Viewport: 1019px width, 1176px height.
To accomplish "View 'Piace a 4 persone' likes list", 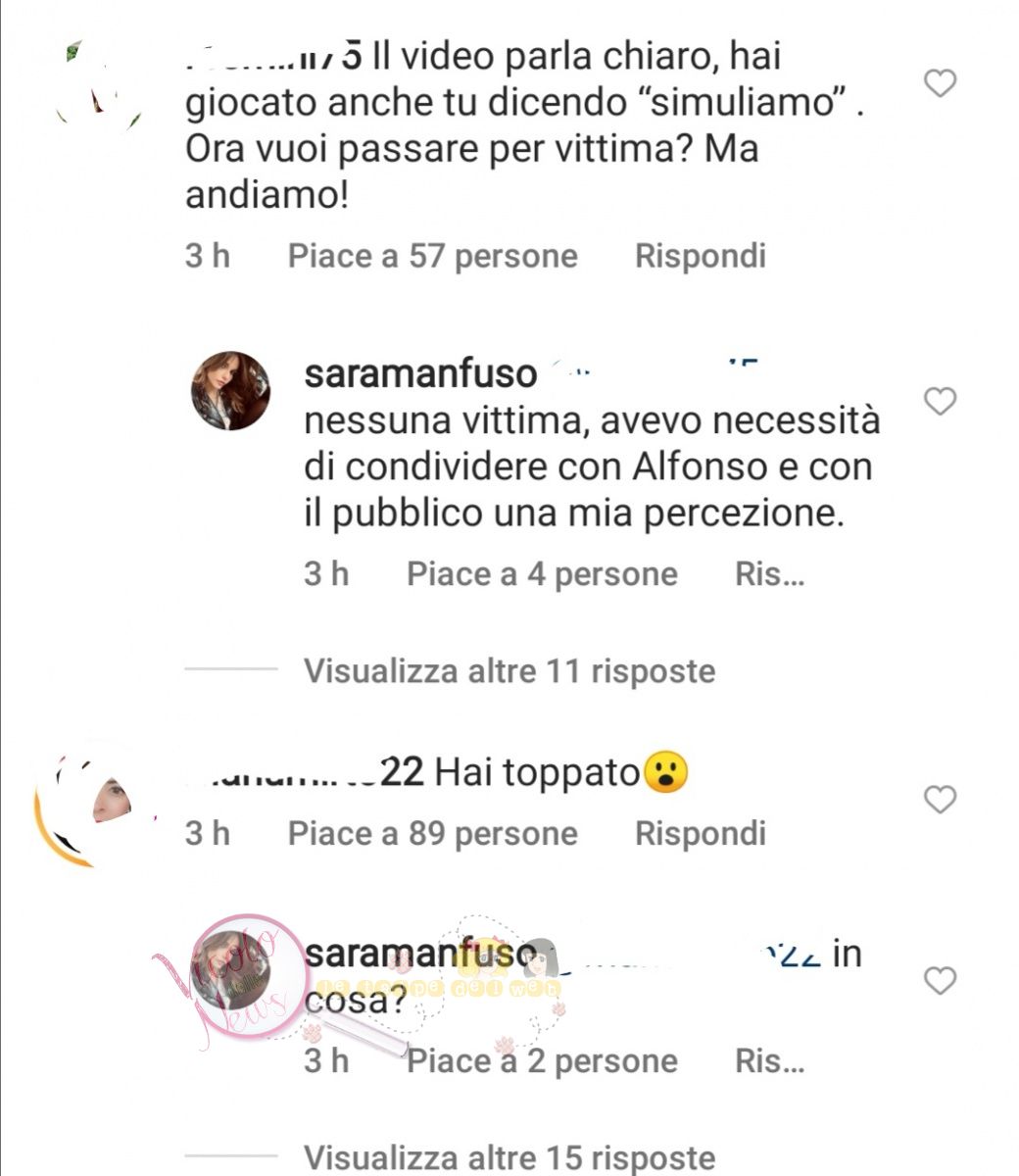I will click(x=542, y=574).
